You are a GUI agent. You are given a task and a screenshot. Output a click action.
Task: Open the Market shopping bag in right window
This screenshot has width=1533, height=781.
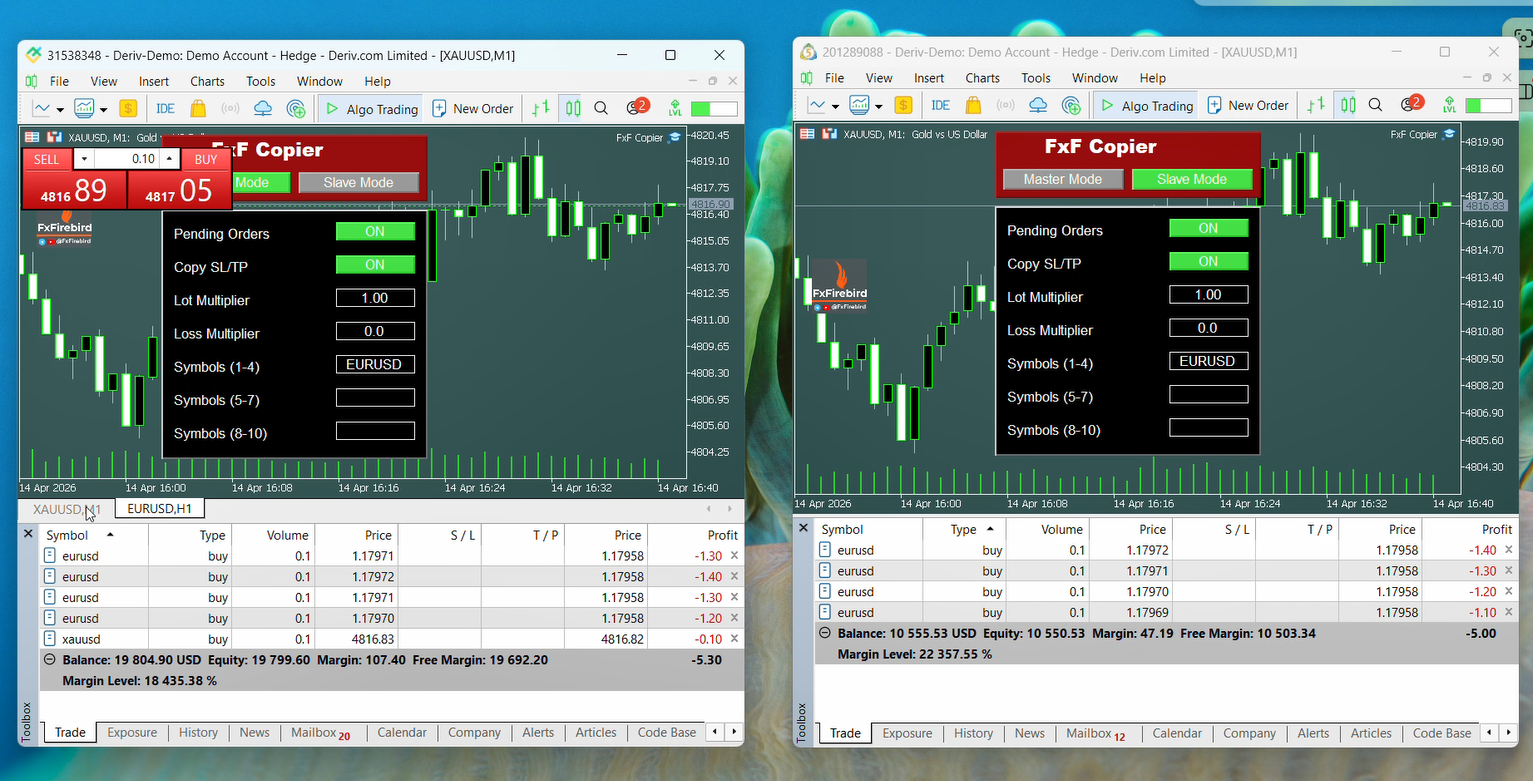[973, 105]
